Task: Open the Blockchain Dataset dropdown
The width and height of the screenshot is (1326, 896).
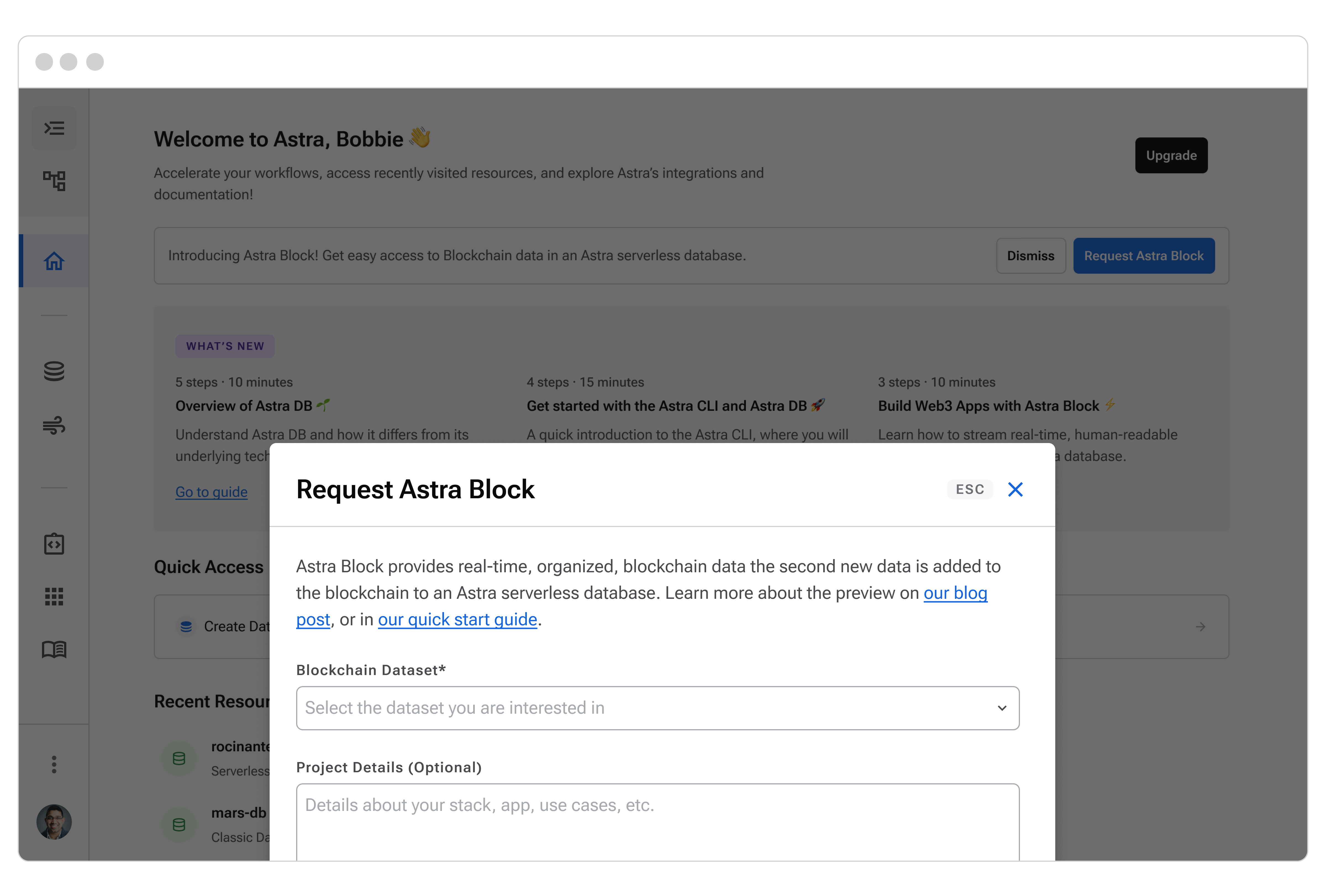Action: pyautogui.click(x=657, y=708)
